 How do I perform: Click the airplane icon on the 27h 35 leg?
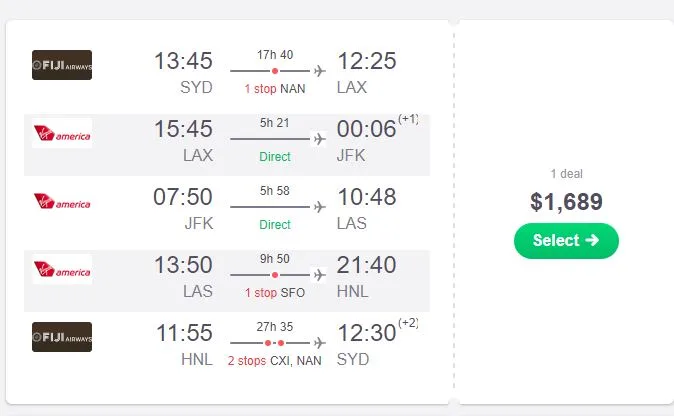click(x=320, y=343)
